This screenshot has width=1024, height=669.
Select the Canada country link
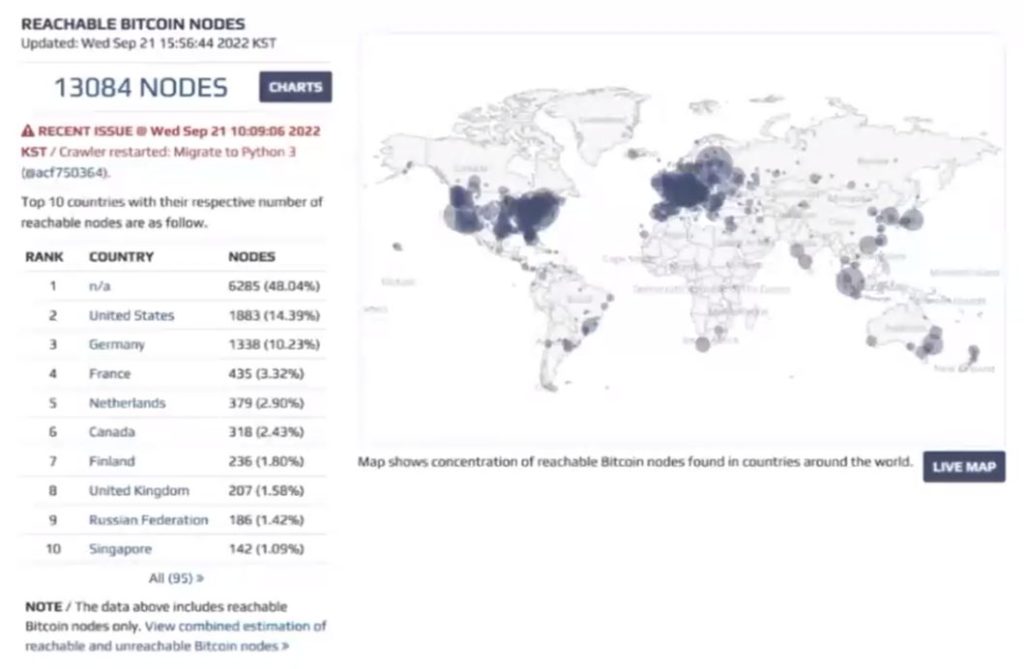pyautogui.click(x=112, y=432)
